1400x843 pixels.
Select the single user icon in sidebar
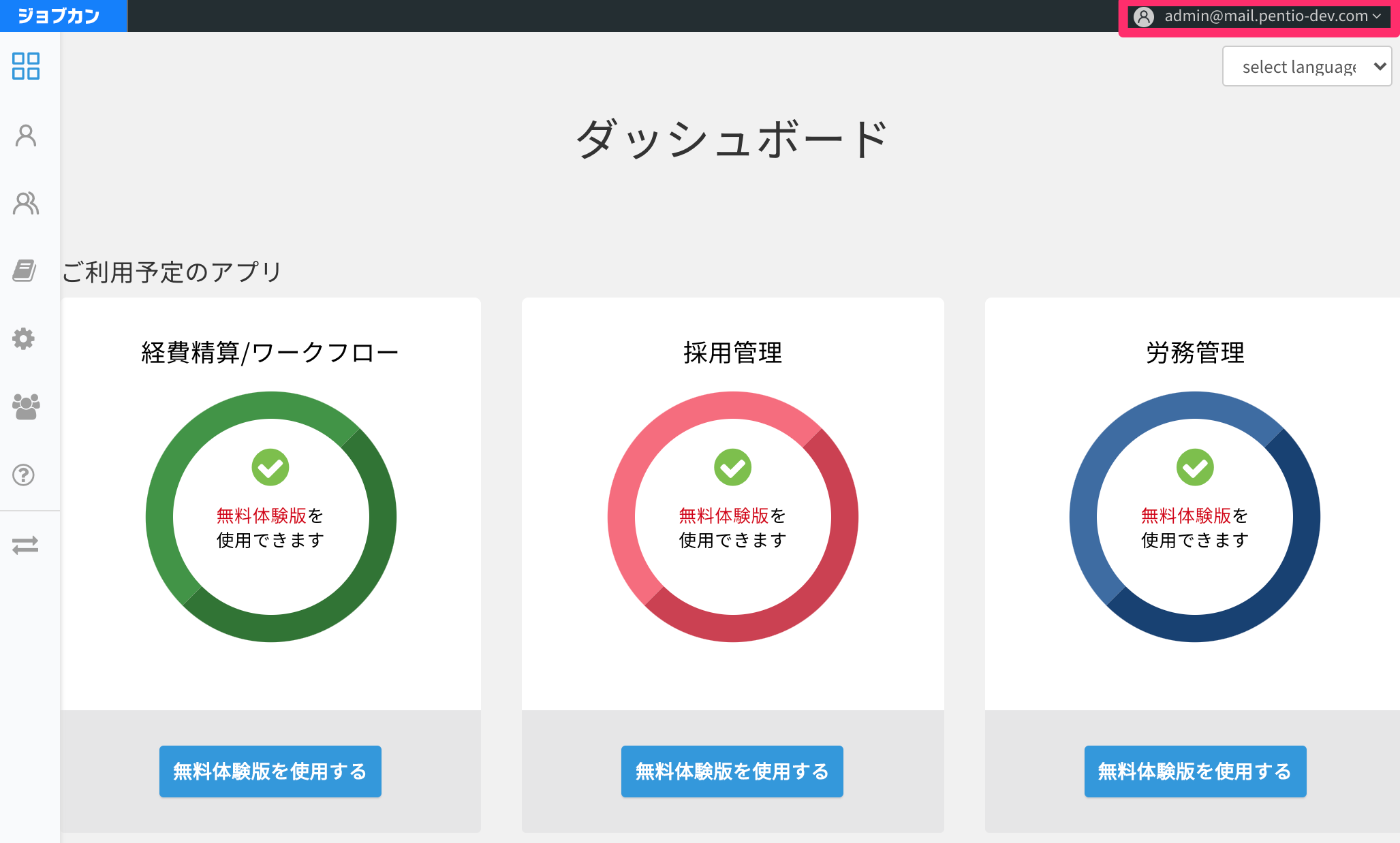coord(26,136)
